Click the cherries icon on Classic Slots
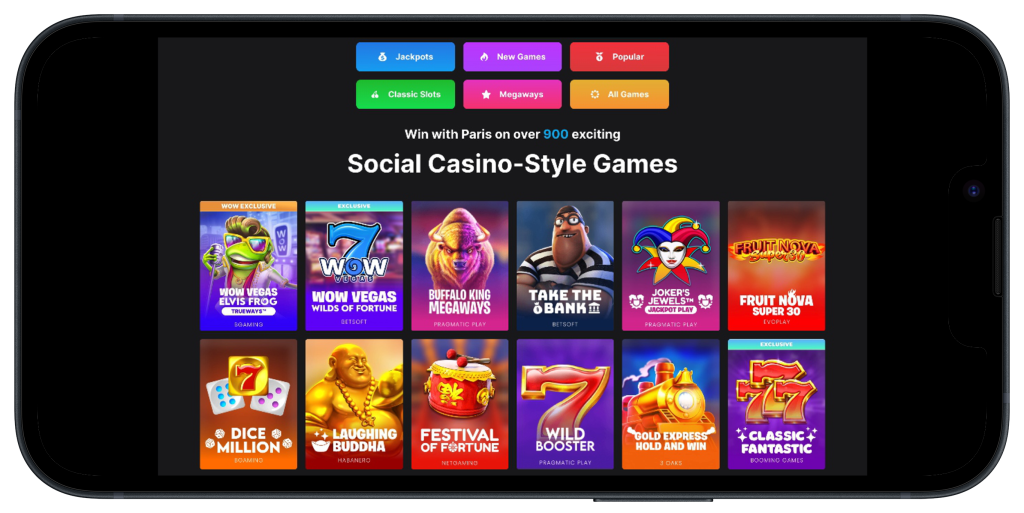Viewport: 1024px width, 513px height. [x=375, y=95]
